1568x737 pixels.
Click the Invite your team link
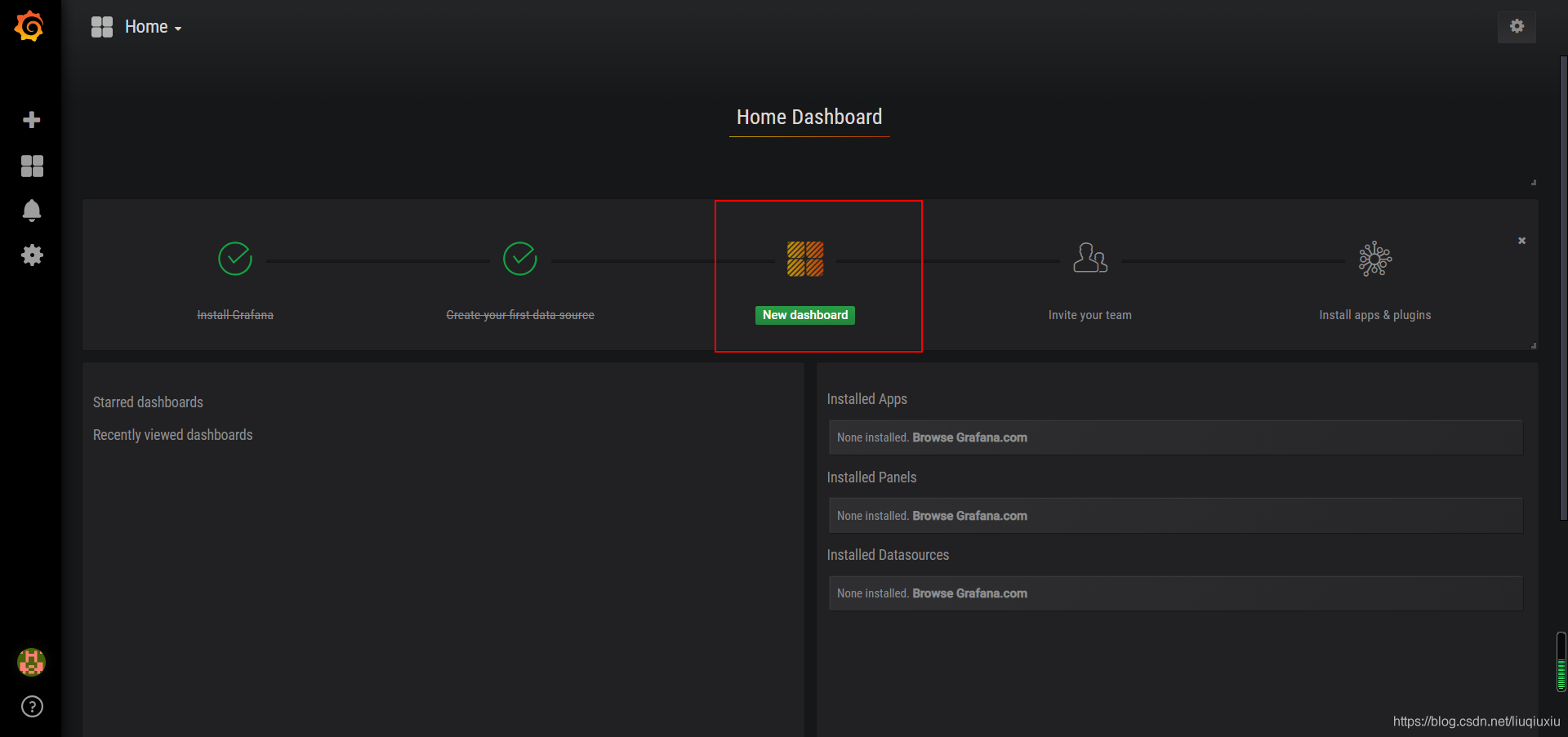point(1090,315)
